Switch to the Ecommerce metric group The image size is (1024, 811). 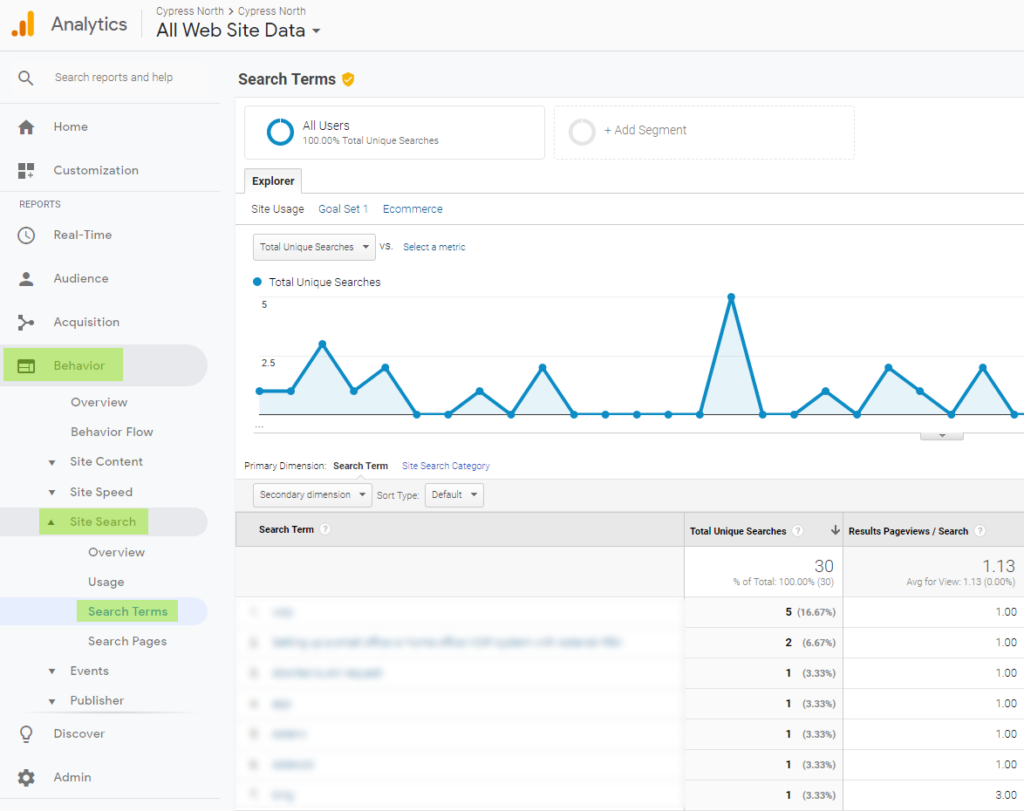point(413,209)
